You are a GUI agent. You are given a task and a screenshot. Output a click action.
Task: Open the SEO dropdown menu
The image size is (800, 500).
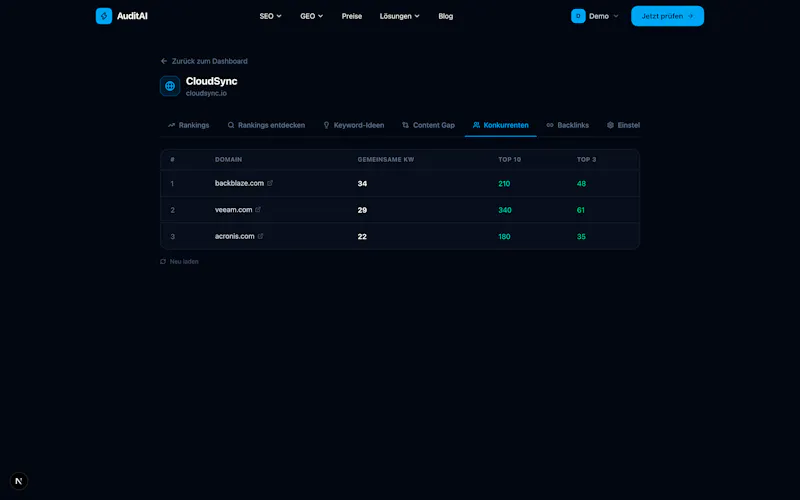pos(270,16)
